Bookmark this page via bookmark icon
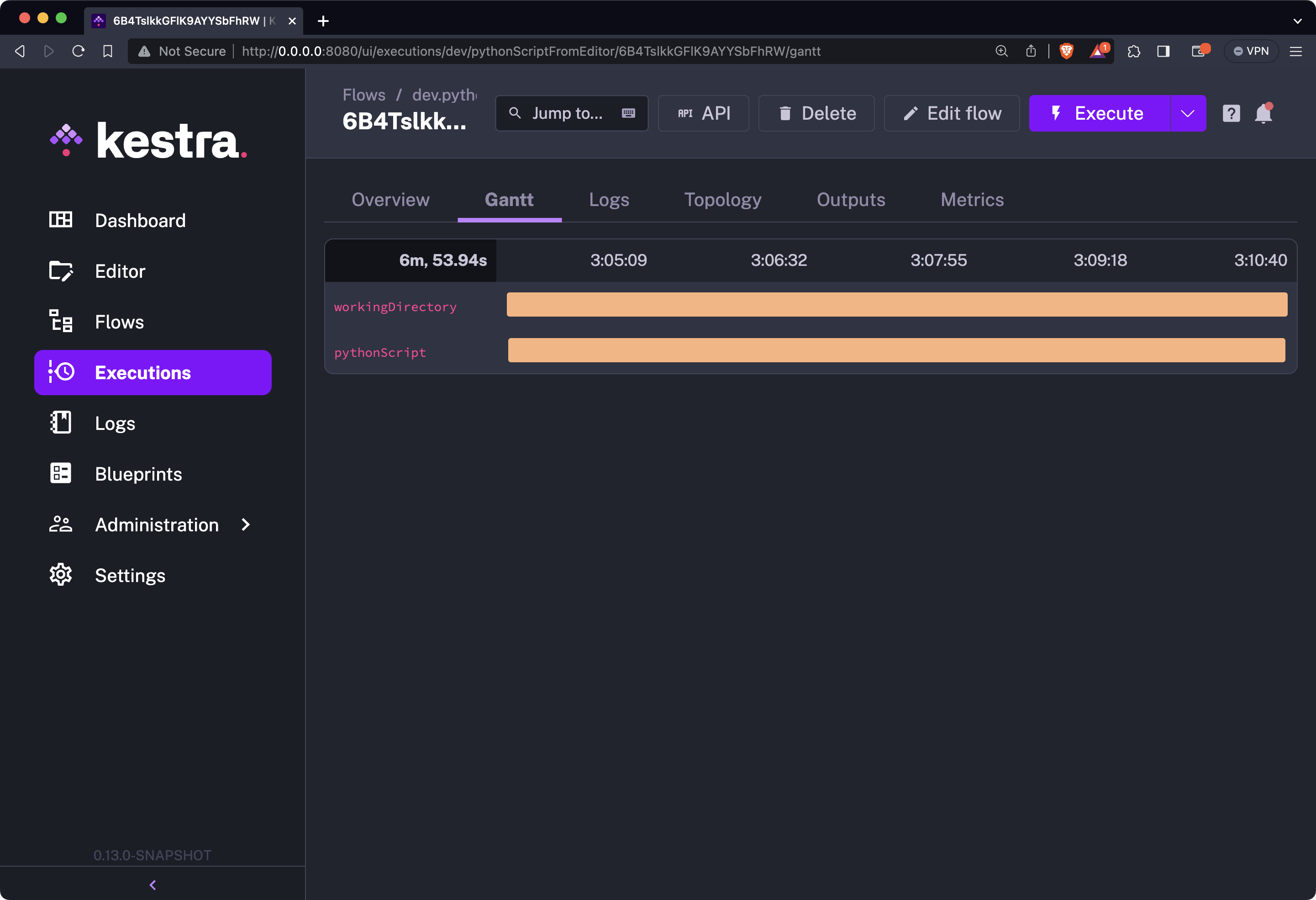The image size is (1316, 900). pos(108,51)
